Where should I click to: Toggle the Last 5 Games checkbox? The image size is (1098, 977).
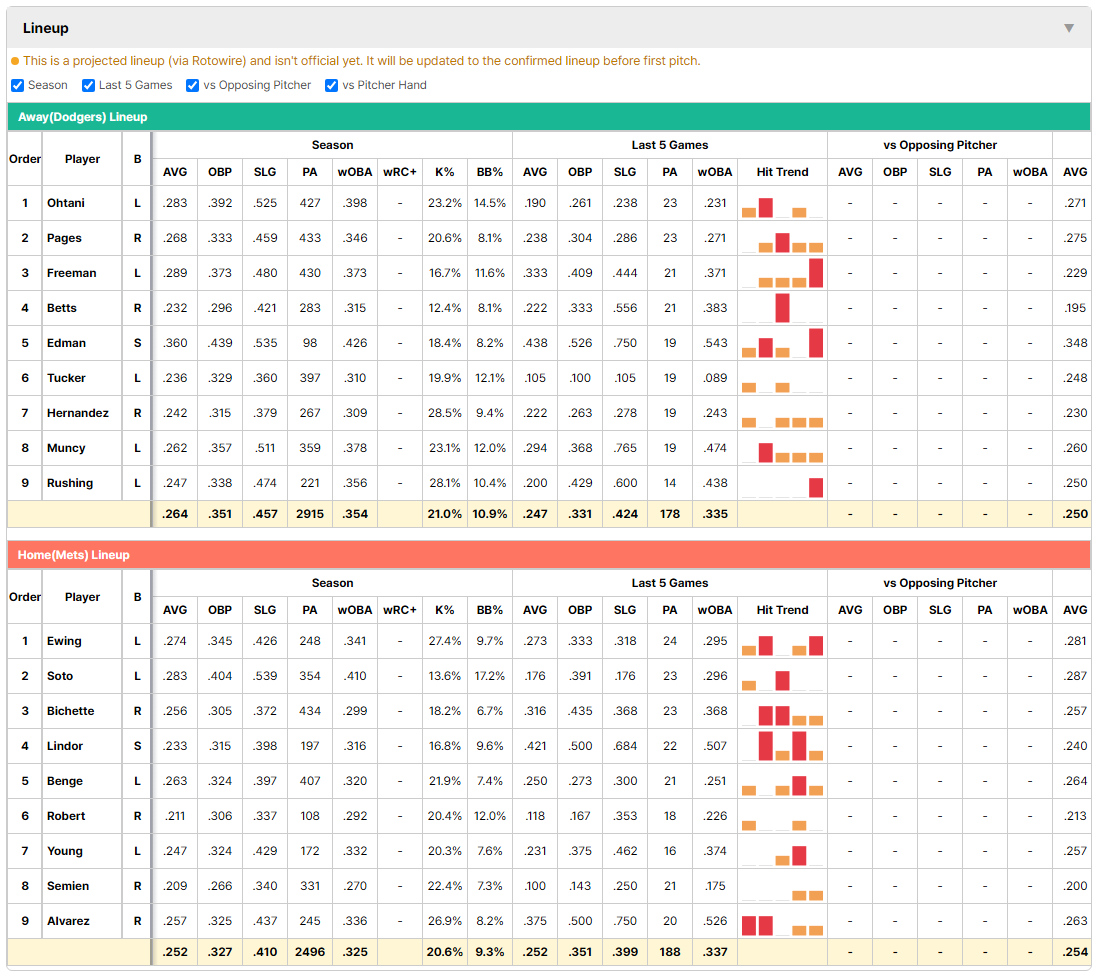[x=88, y=85]
